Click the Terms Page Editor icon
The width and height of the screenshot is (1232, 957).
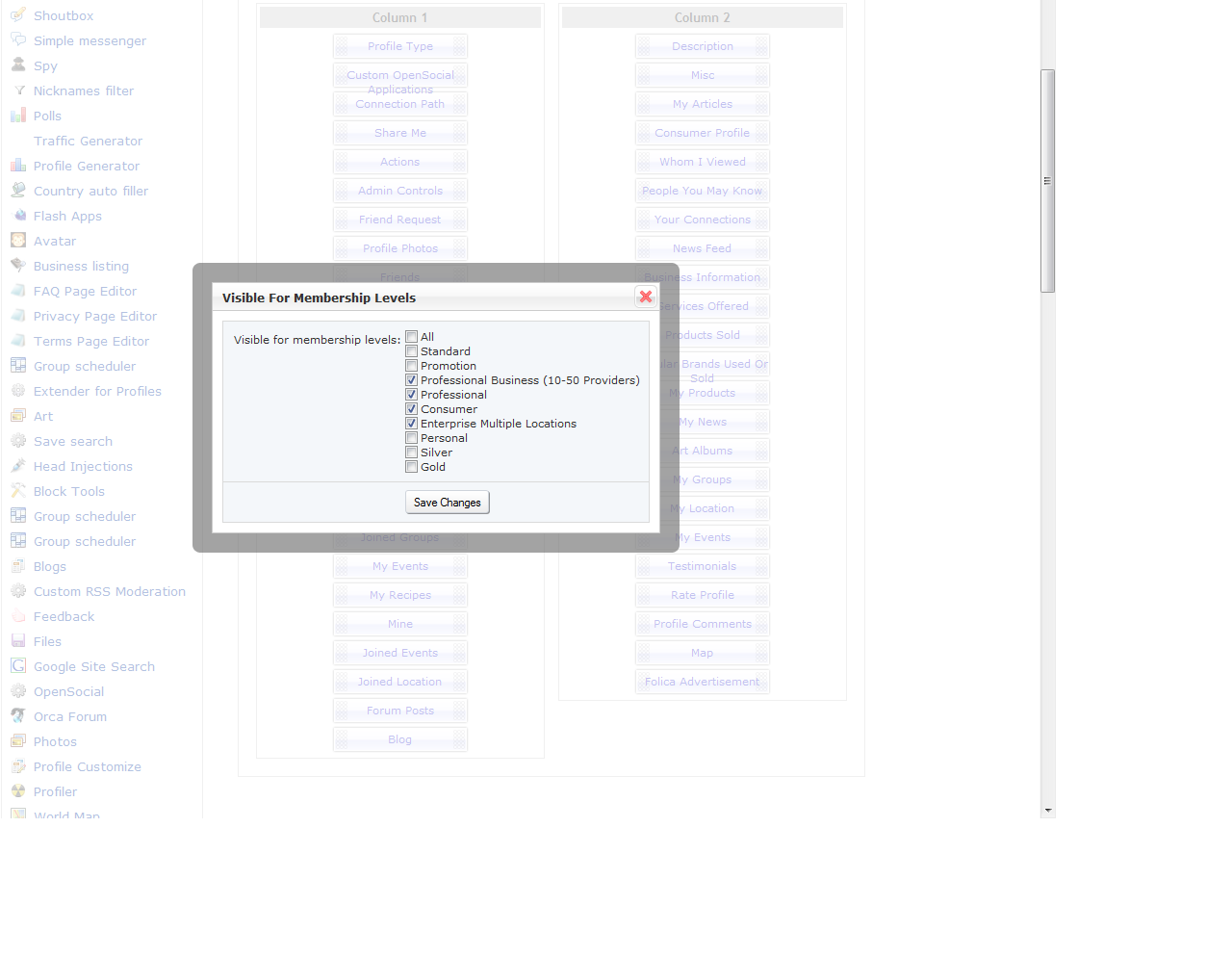[18, 341]
